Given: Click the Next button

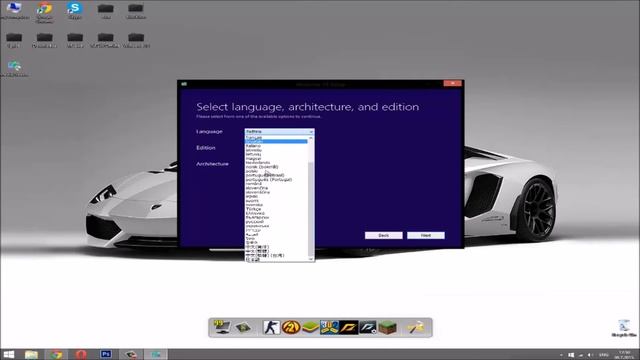Looking at the screenshot, I should [x=426, y=236].
